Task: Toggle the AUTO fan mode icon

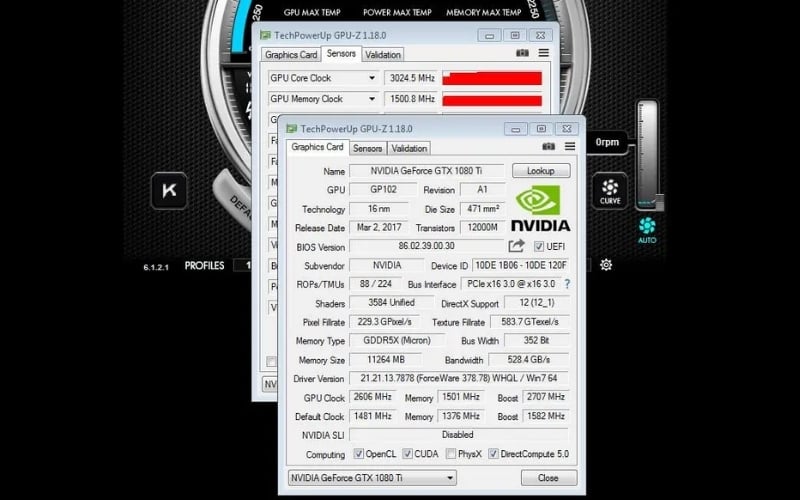Action: pos(647,226)
